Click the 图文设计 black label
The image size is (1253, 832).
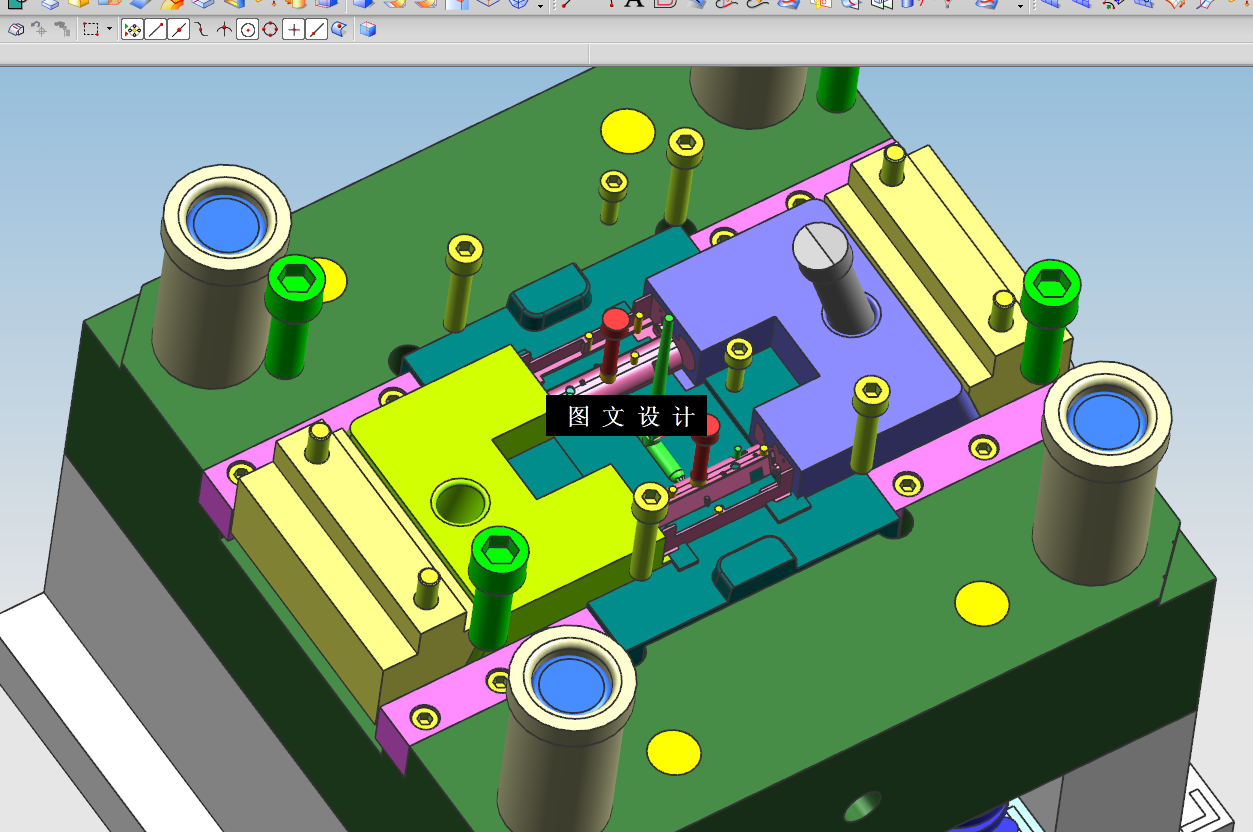[x=626, y=416]
